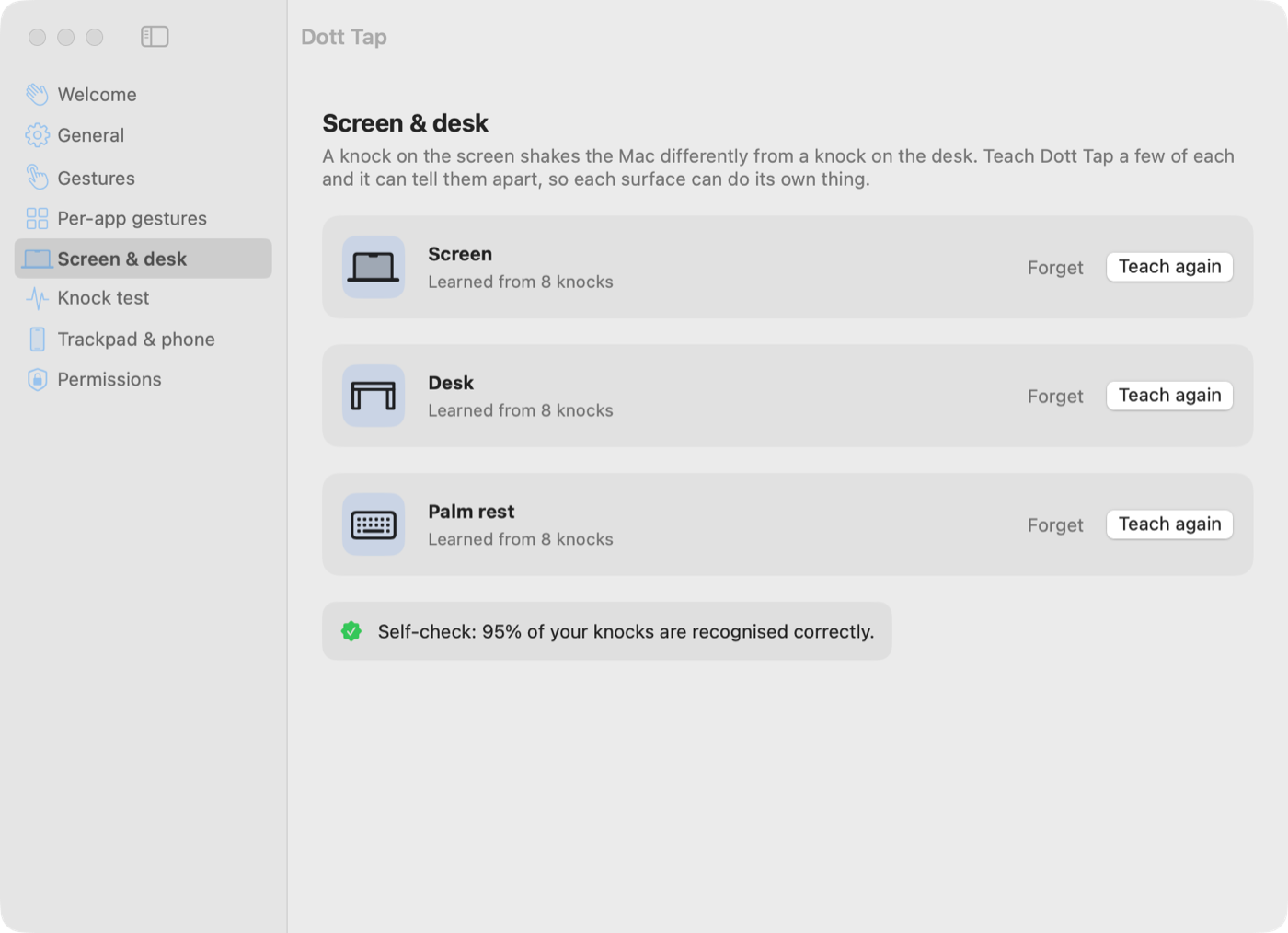Image resolution: width=1288 pixels, height=933 pixels.
Task: Click 'Learned from 8 knocks' under Screen
Action: tap(520, 282)
